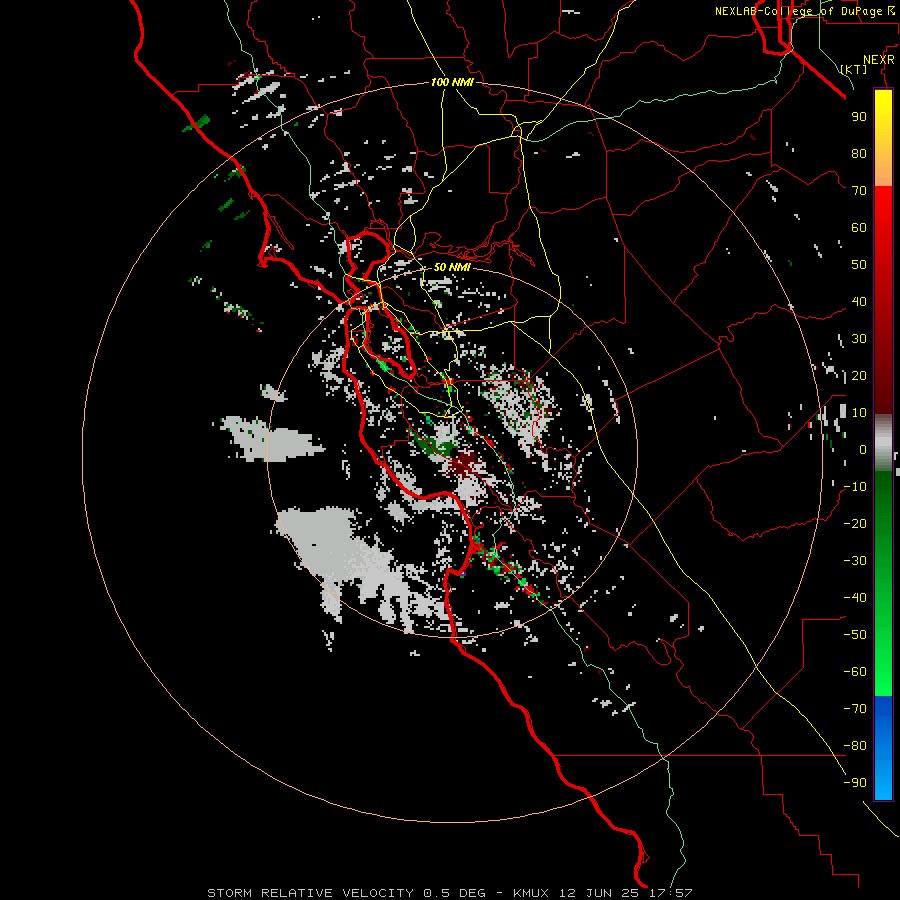Click the 80 value on the velocity scale
The width and height of the screenshot is (900, 900).
[x=859, y=154]
